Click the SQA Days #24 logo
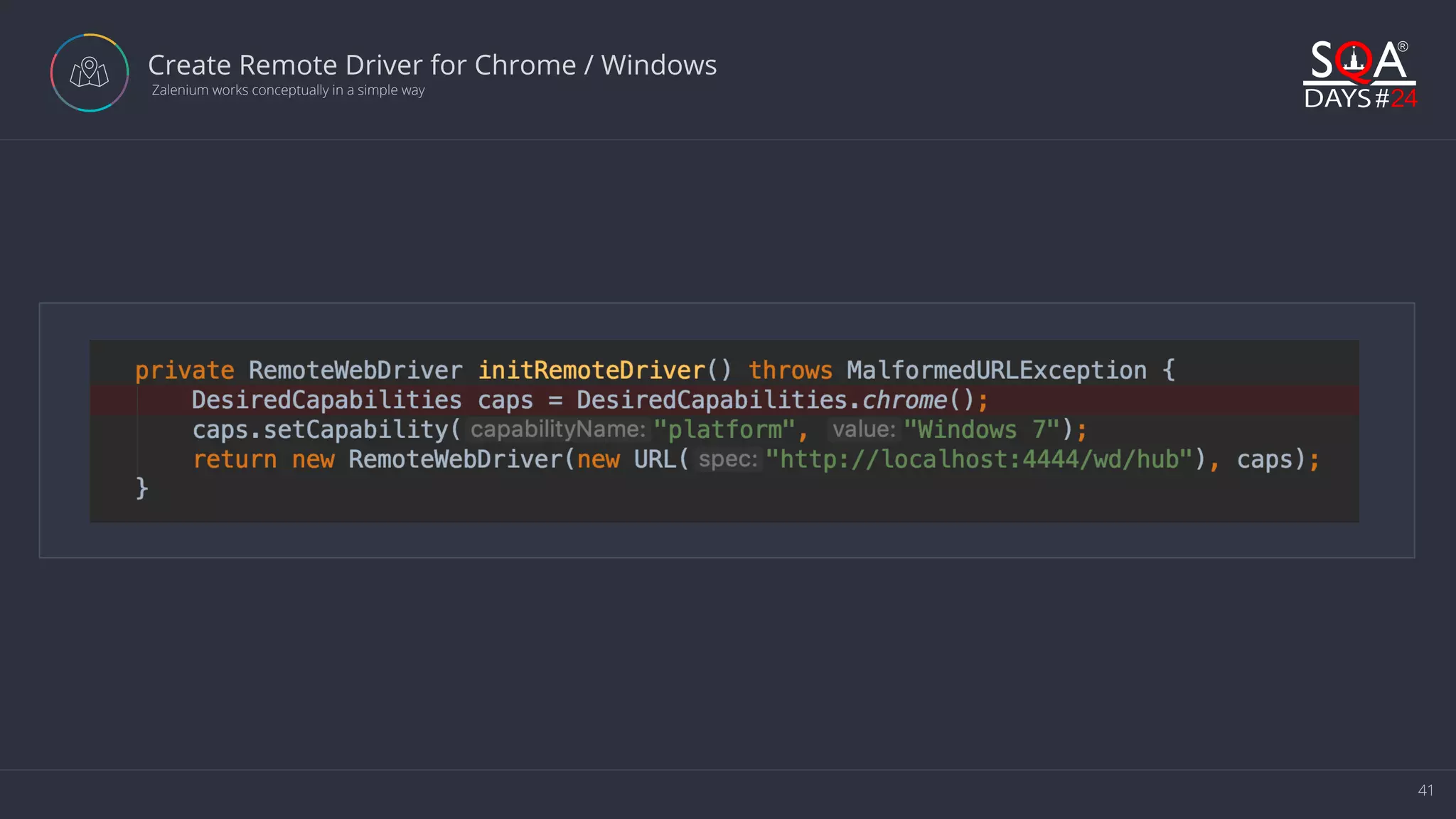The image size is (1456, 819). [1359, 75]
